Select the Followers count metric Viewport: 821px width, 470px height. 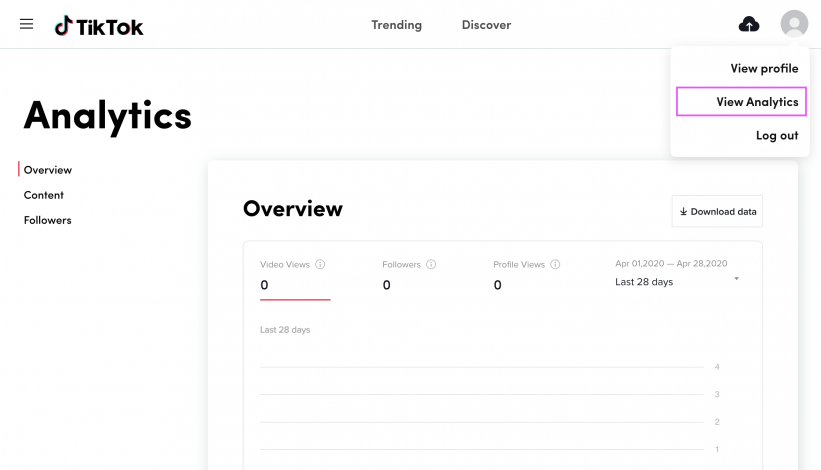[409, 276]
